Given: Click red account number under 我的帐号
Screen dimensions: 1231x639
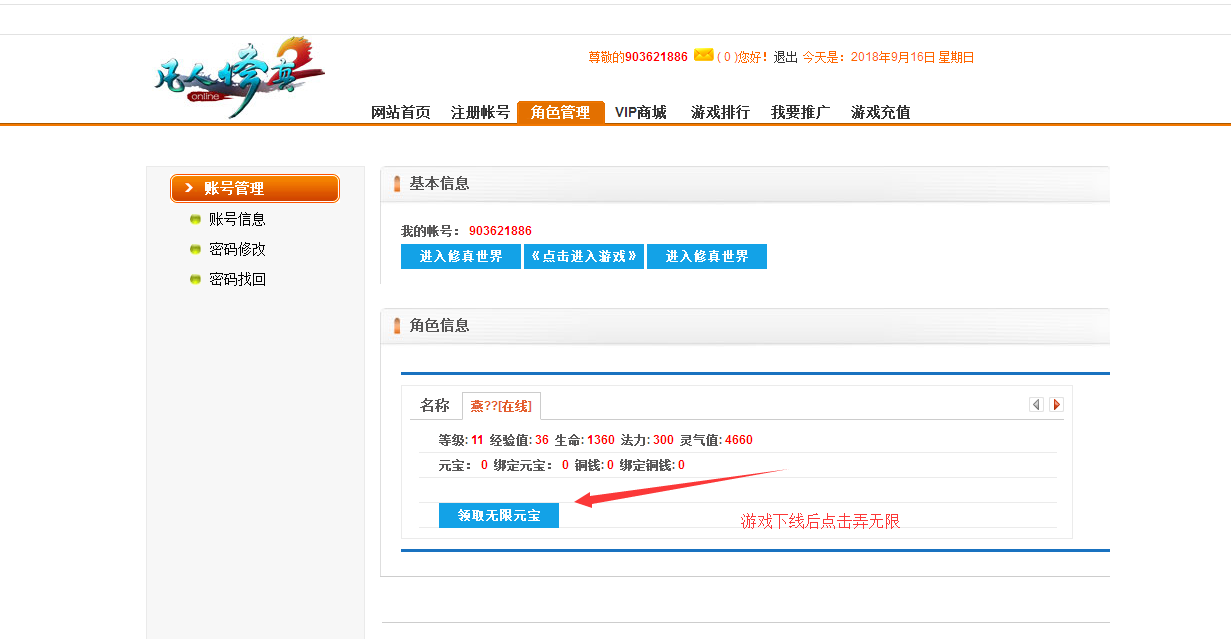Looking at the screenshot, I should (500, 231).
